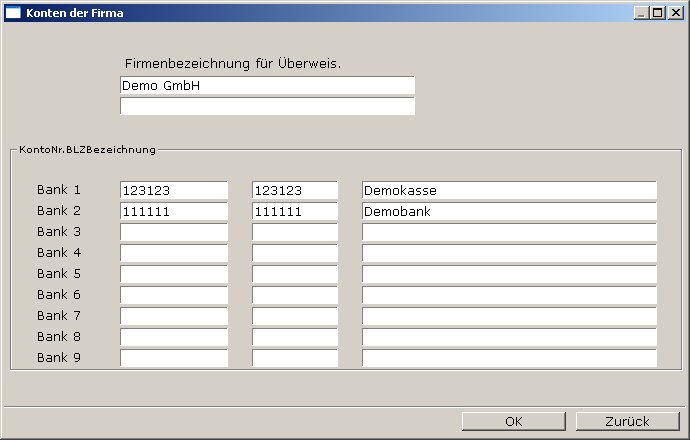Focus the Bank 4 BLZ field
This screenshot has width=690, height=440.
pos(295,253)
